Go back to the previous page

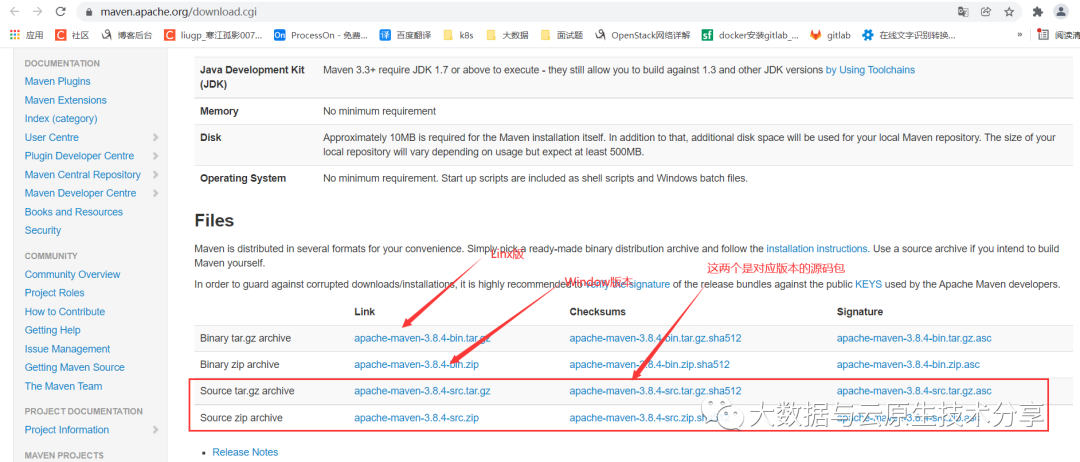(14, 12)
